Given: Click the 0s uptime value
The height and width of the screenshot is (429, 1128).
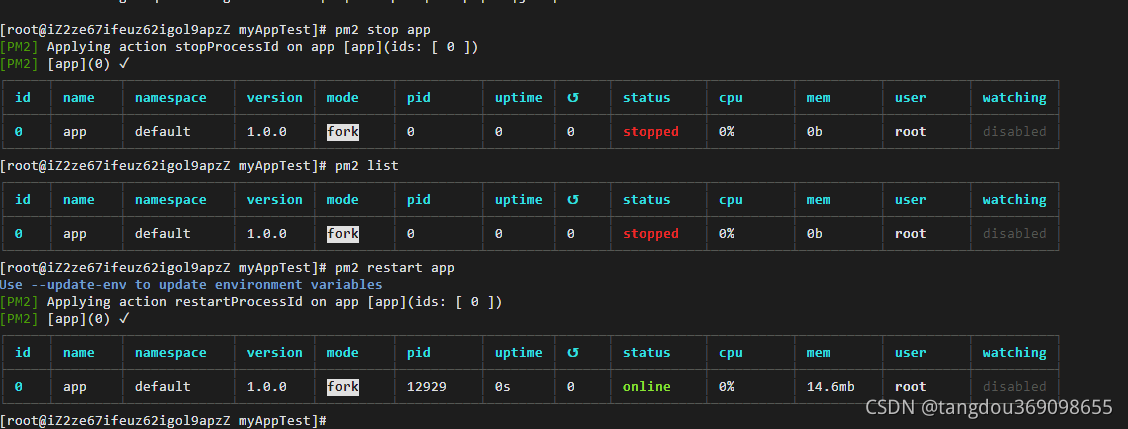Looking at the screenshot, I should pyautogui.click(x=503, y=387).
